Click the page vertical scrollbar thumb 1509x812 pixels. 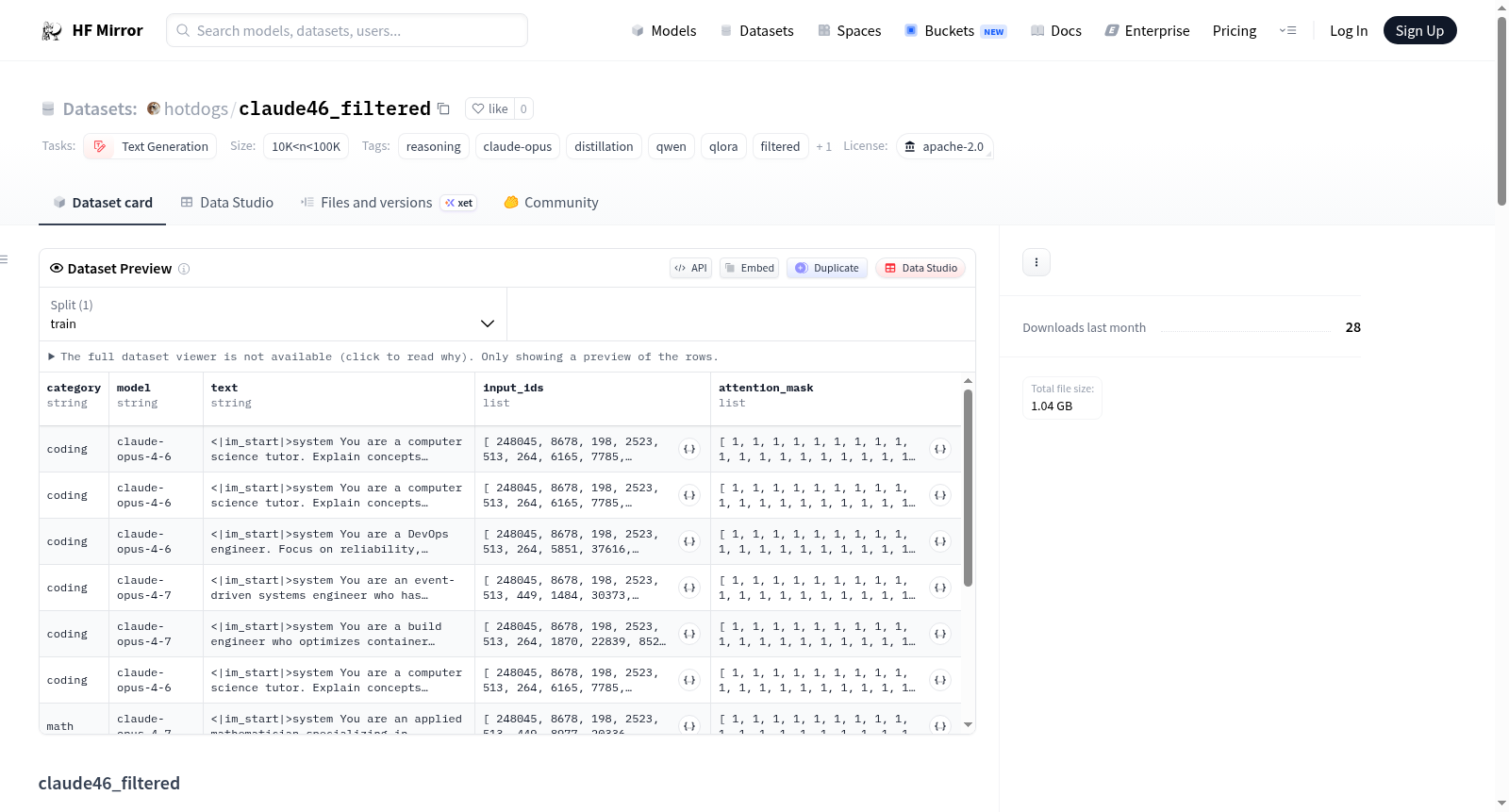[x=1501, y=111]
